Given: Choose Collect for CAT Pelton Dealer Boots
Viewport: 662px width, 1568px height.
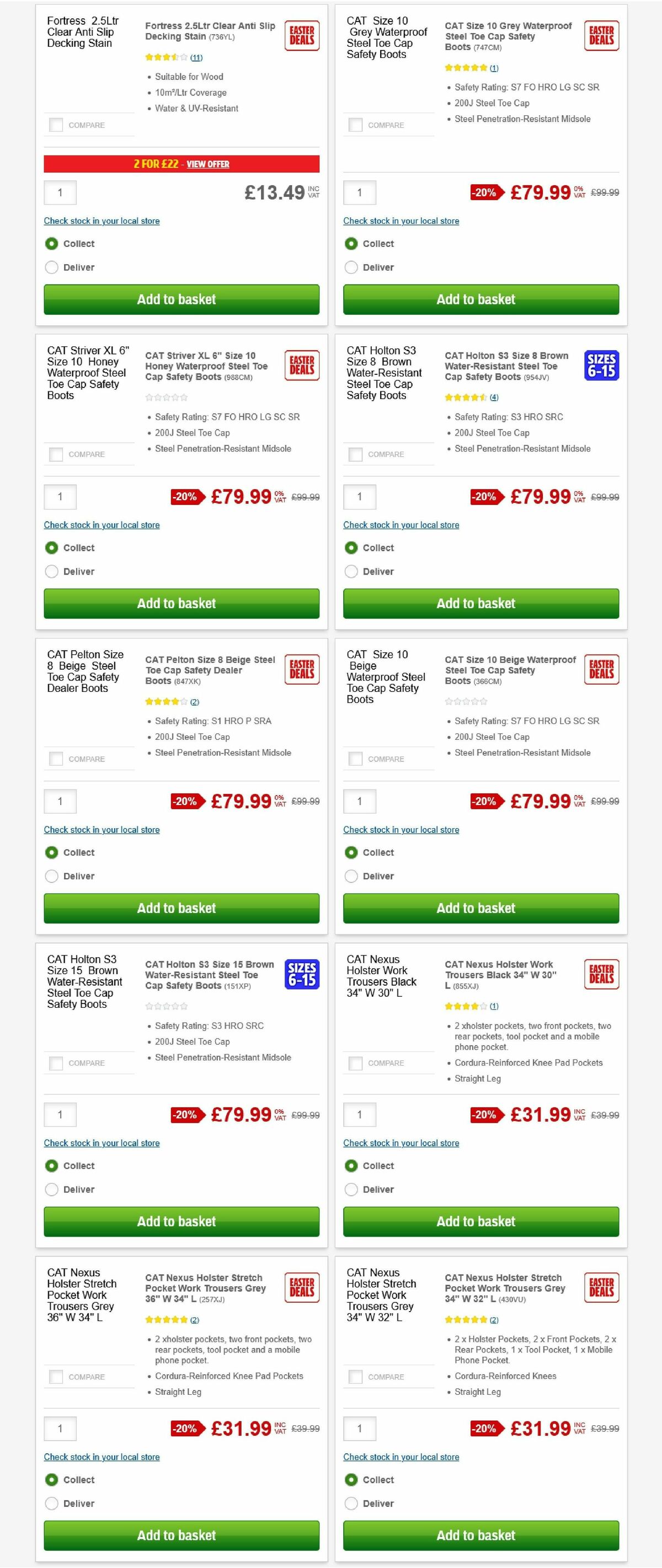Looking at the screenshot, I should 51,852.
